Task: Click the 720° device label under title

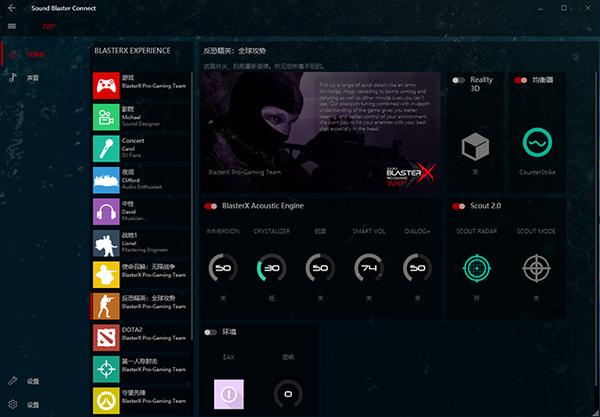Action: click(49, 26)
